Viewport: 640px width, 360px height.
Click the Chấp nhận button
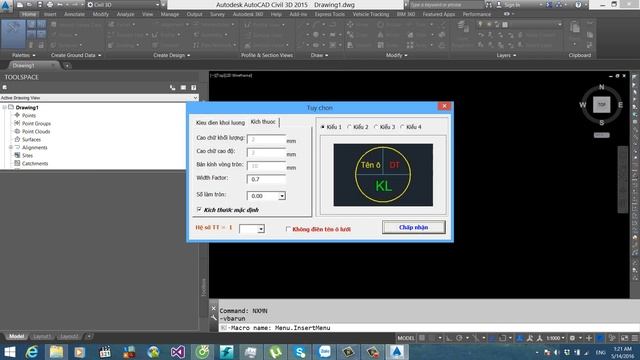pyautogui.click(x=413, y=227)
